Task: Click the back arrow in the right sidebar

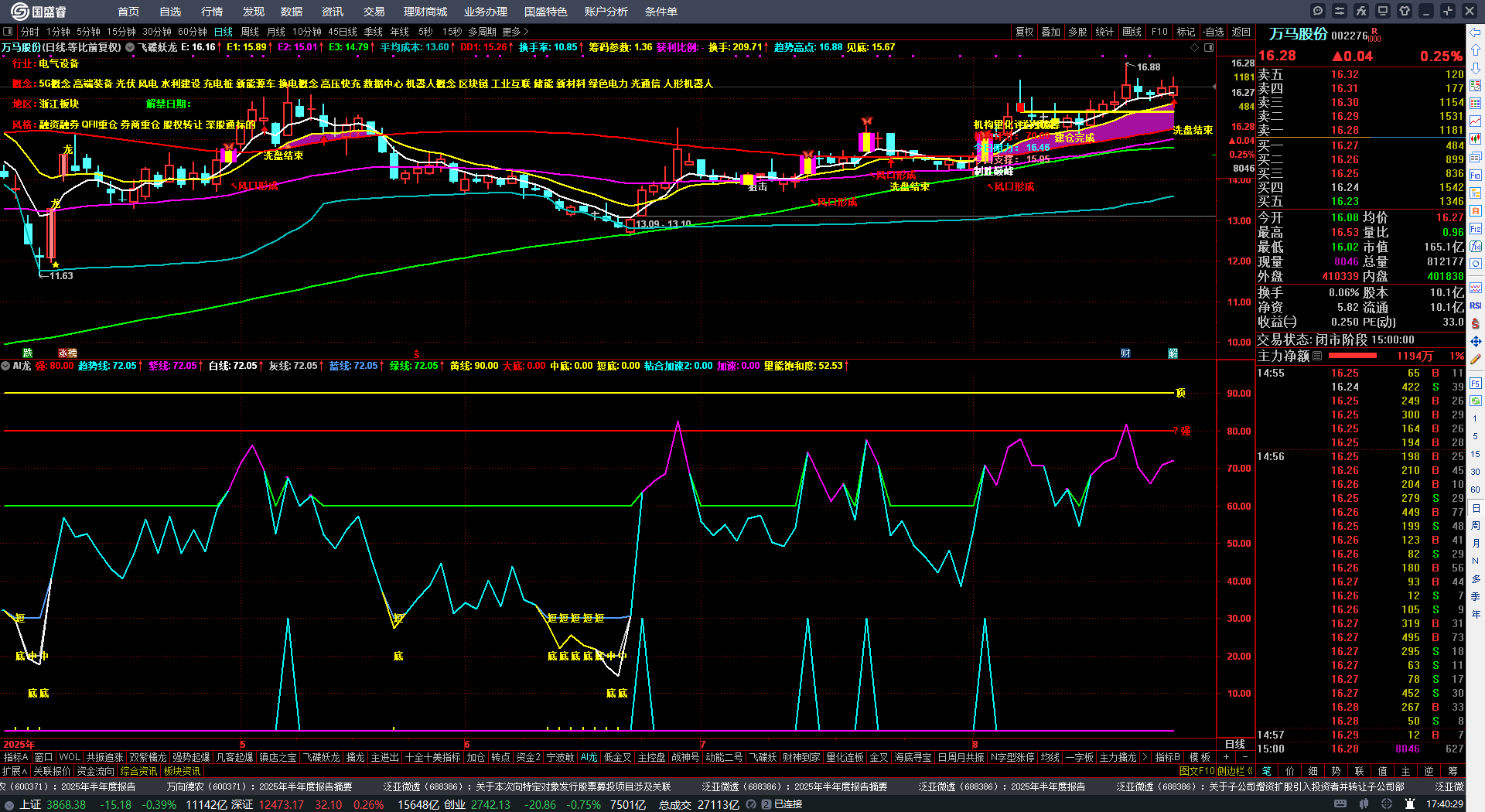Action: 1476,32
